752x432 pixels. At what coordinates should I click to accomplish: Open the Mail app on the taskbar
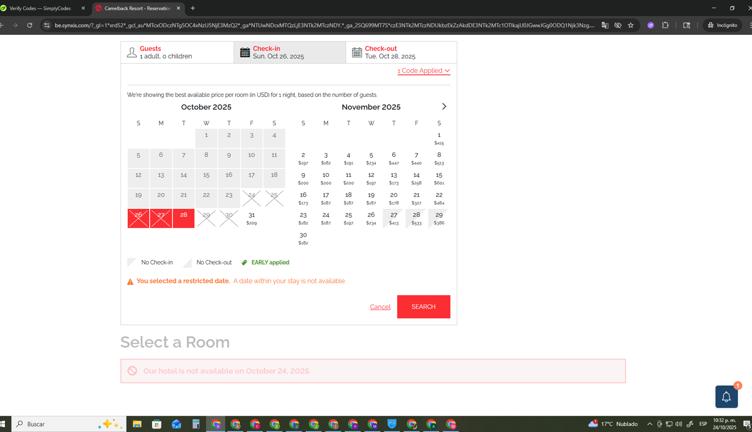point(176,424)
